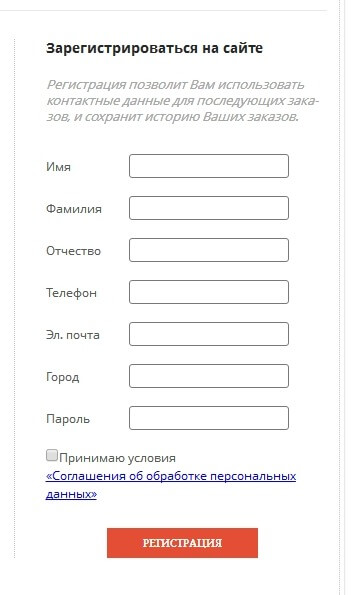This screenshot has height=595, width=362.
Task: Focus the Фамилия text box
Action: [x=209, y=208]
